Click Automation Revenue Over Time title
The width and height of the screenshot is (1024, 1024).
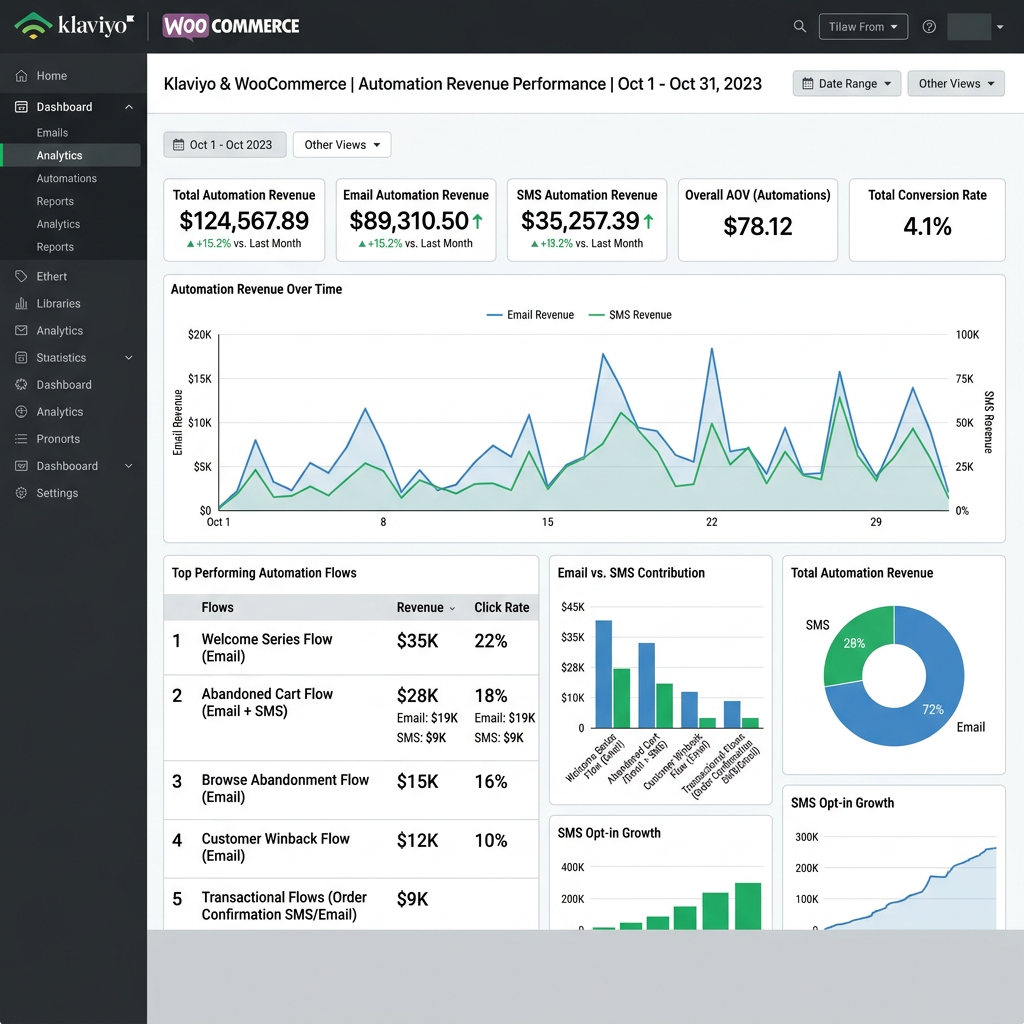256,289
